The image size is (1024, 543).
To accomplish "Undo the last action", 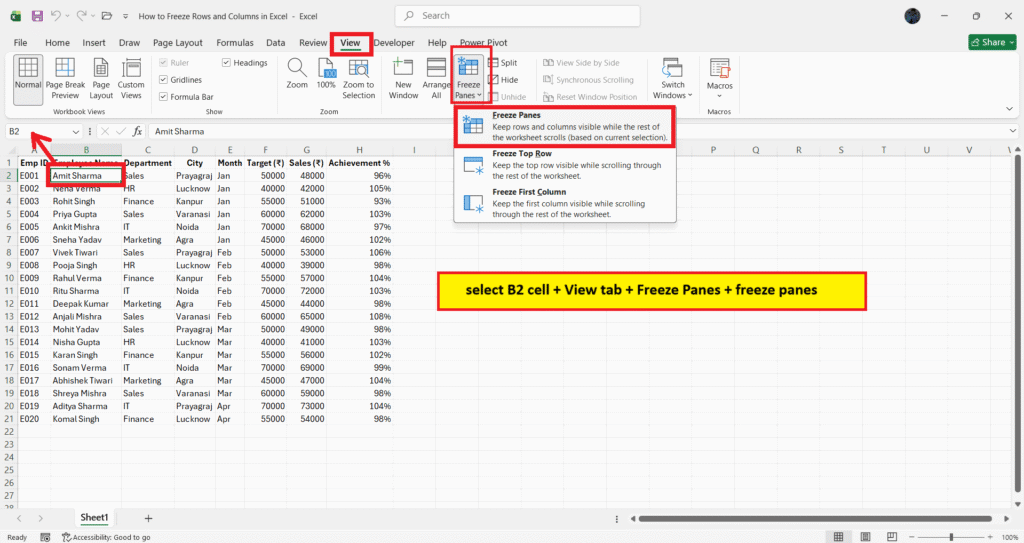I will [x=56, y=16].
